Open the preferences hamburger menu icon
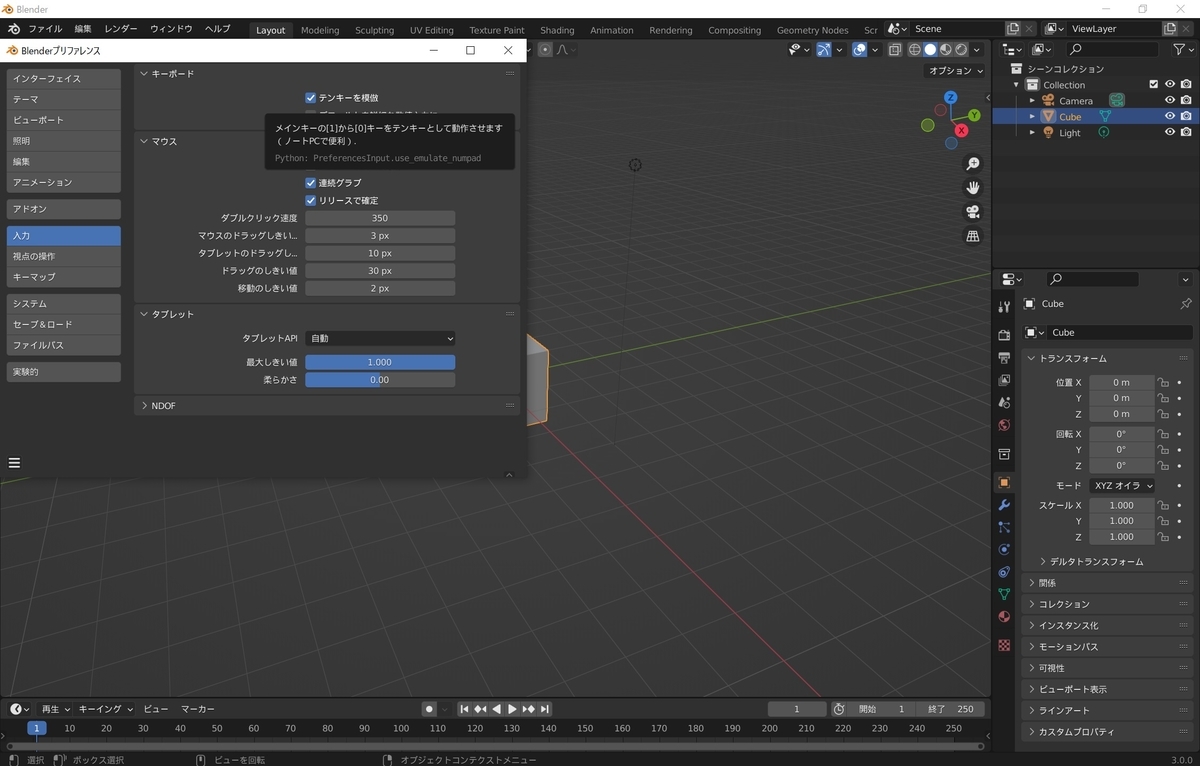Image resolution: width=1200 pixels, height=766 pixels. coord(14,463)
